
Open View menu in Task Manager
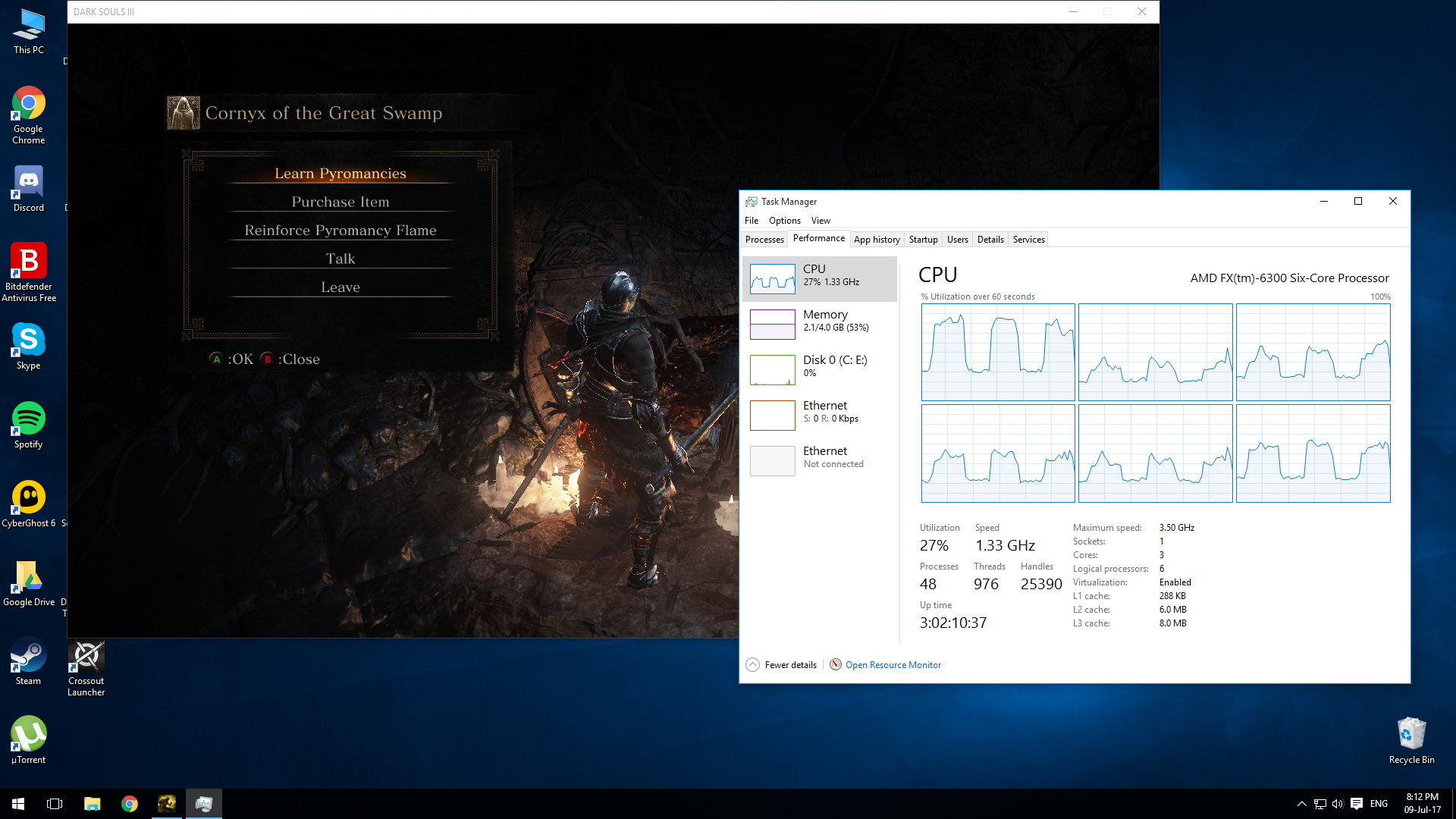pos(821,221)
